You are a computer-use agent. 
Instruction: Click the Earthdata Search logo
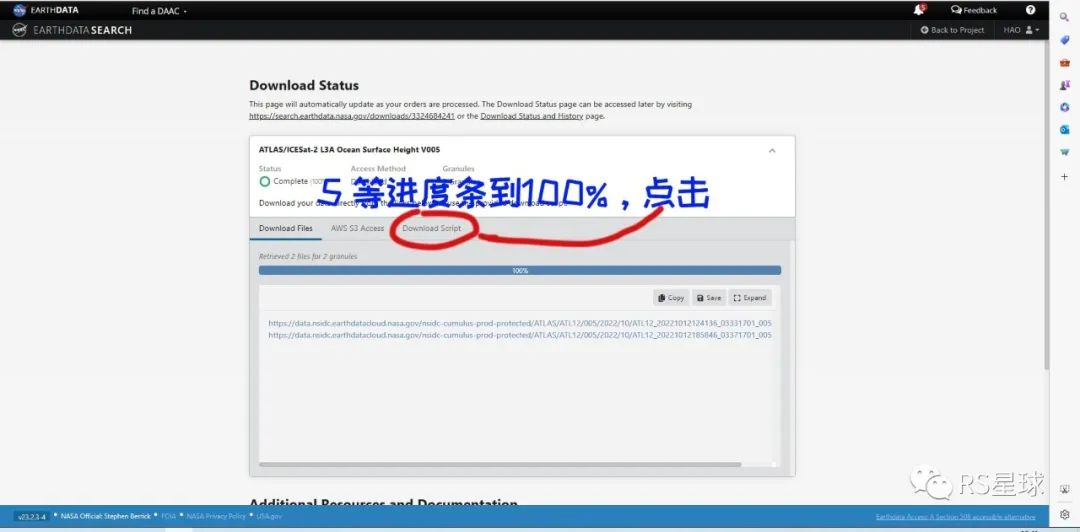(72, 30)
